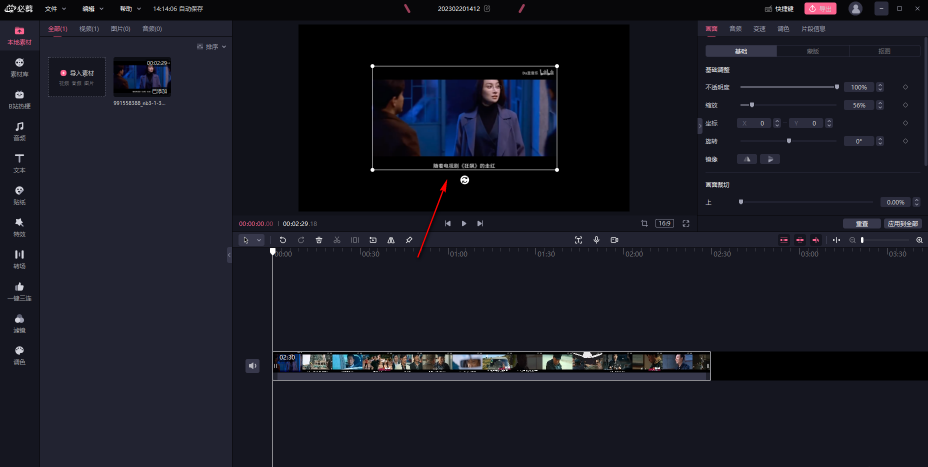
Task: Click the pink 导出 export button
Action: click(x=820, y=8)
